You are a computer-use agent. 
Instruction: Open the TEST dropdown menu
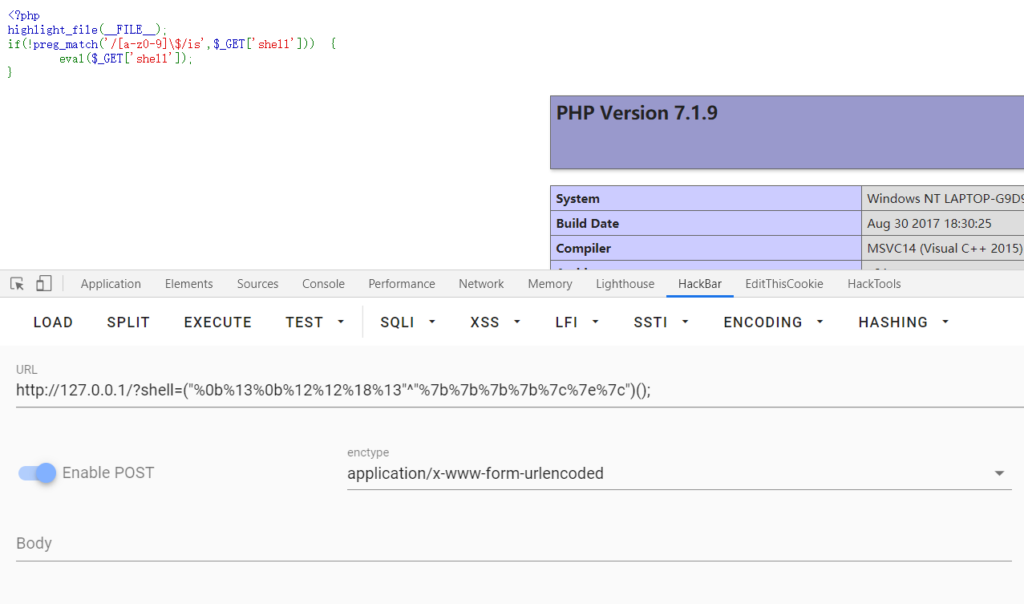click(x=315, y=323)
